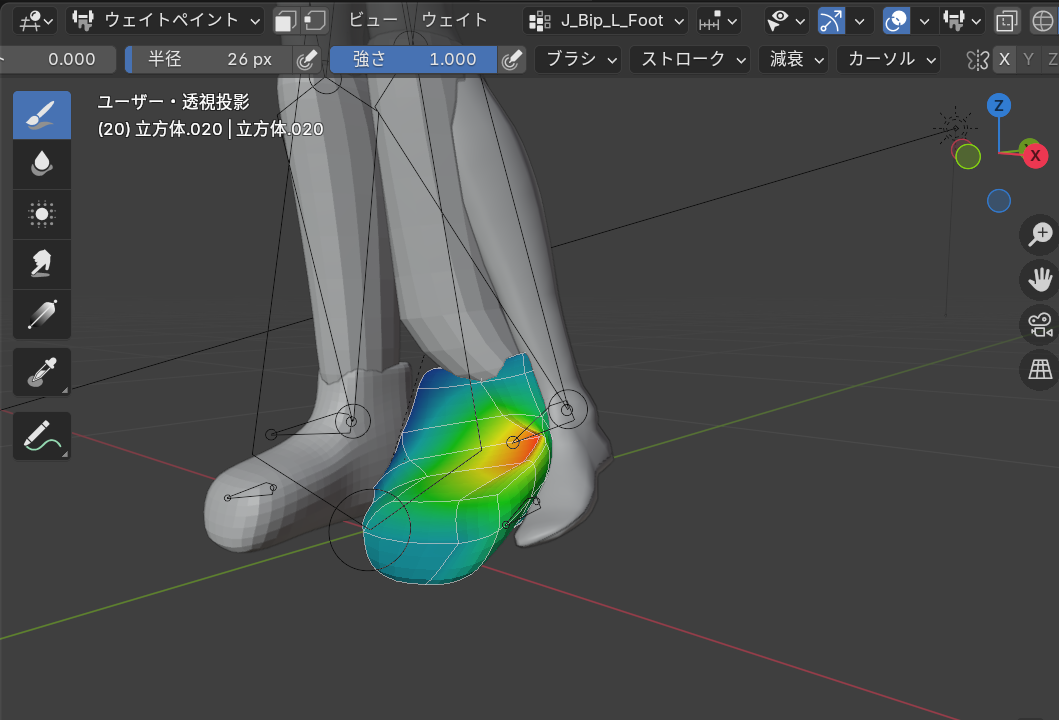The image size is (1059, 720).
Task: Toggle show gizmo button
Action: tap(831, 20)
